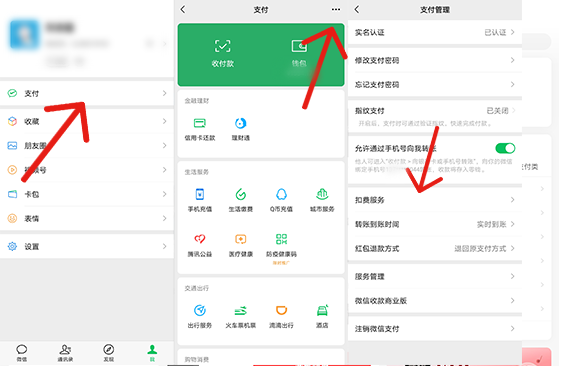Go back from the 支付管理 page
568x366 pixels.
click(357, 9)
